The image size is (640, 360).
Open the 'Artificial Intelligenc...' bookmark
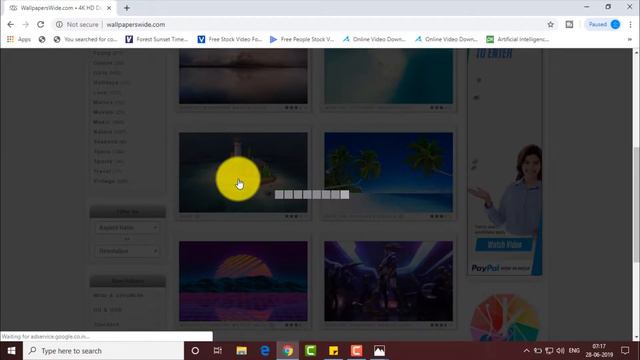click(518, 39)
